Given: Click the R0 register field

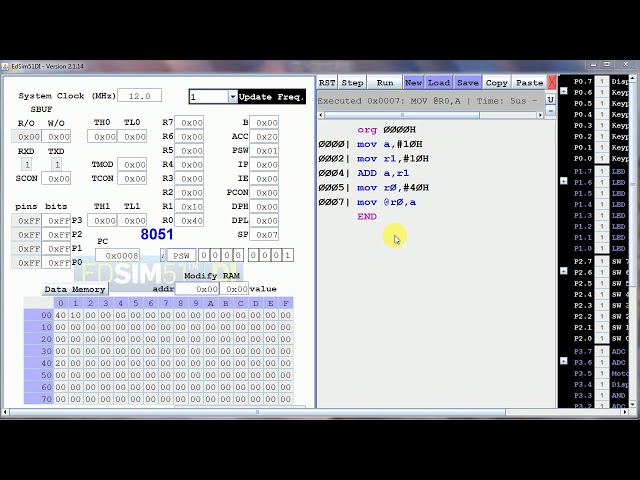Looking at the screenshot, I should [x=189, y=220].
